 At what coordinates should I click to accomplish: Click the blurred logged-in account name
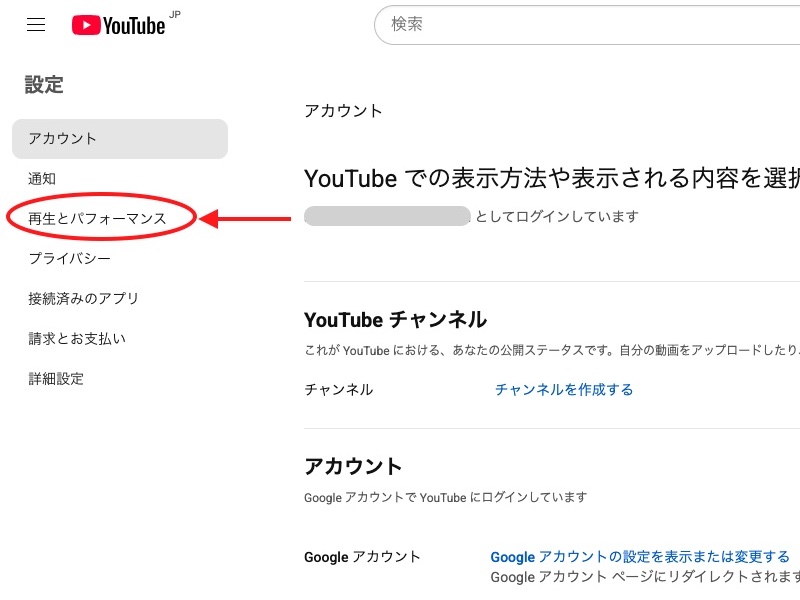tap(388, 215)
